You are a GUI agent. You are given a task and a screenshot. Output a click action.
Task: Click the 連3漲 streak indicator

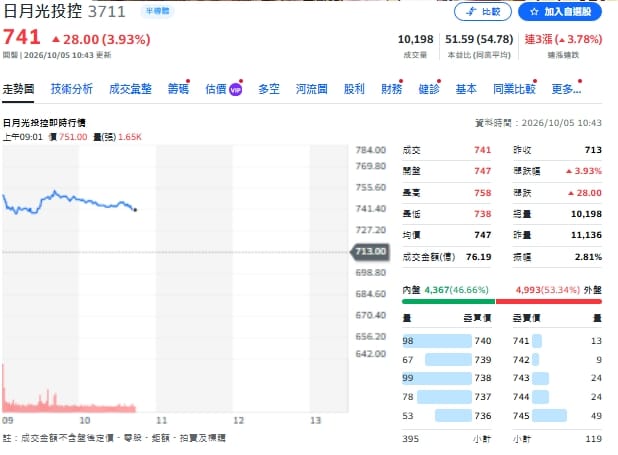point(563,39)
